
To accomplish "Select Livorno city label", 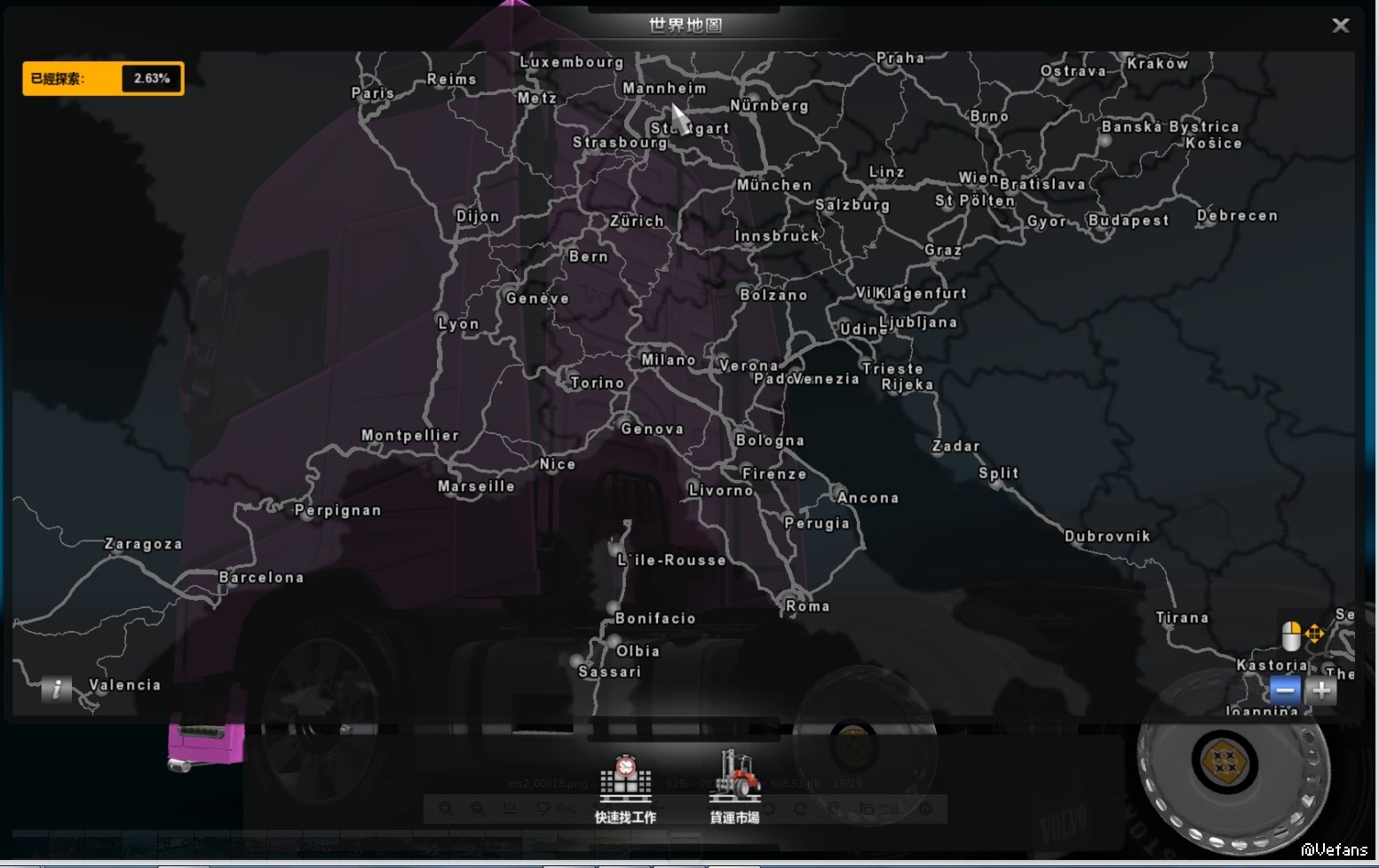I will [x=721, y=490].
